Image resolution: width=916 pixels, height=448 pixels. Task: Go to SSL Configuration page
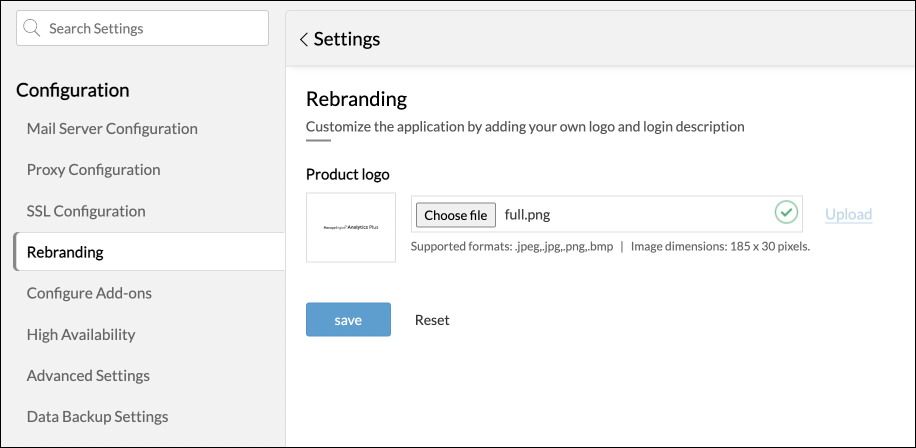(86, 211)
